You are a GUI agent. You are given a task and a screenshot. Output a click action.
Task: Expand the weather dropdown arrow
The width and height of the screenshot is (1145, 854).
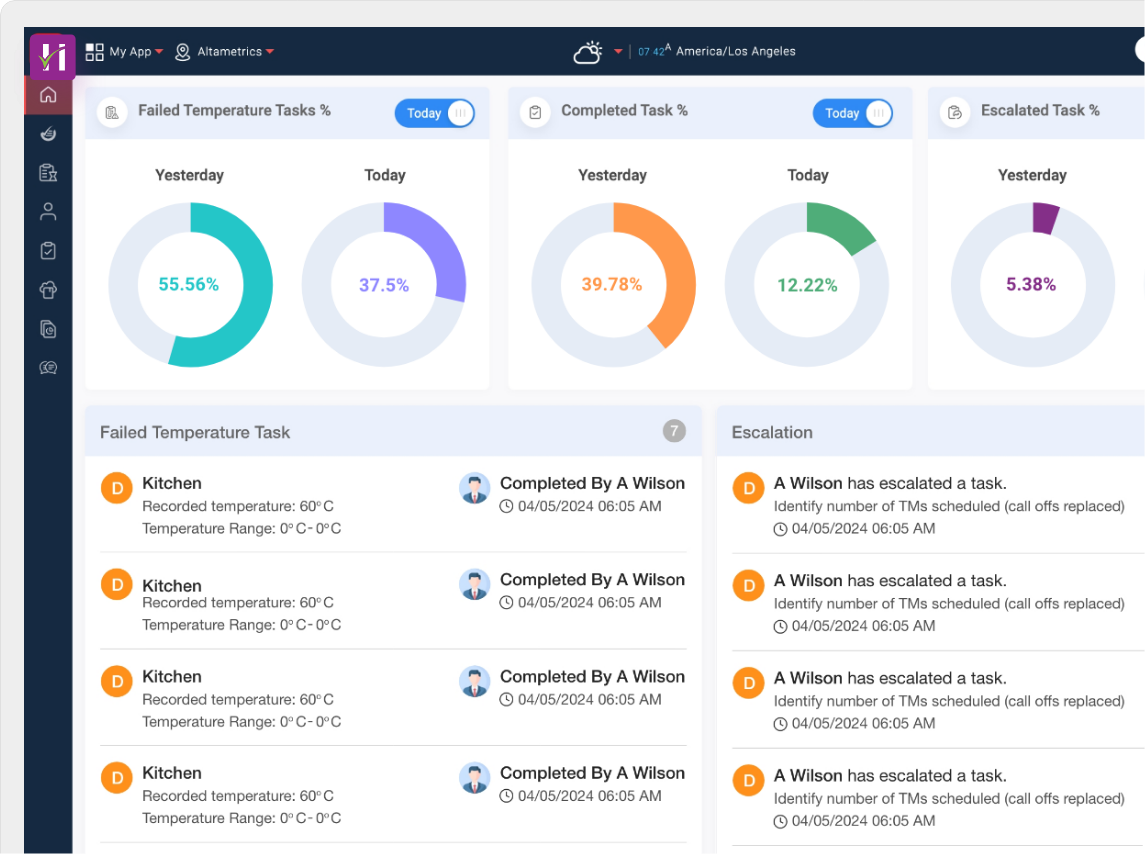point(618,52)
